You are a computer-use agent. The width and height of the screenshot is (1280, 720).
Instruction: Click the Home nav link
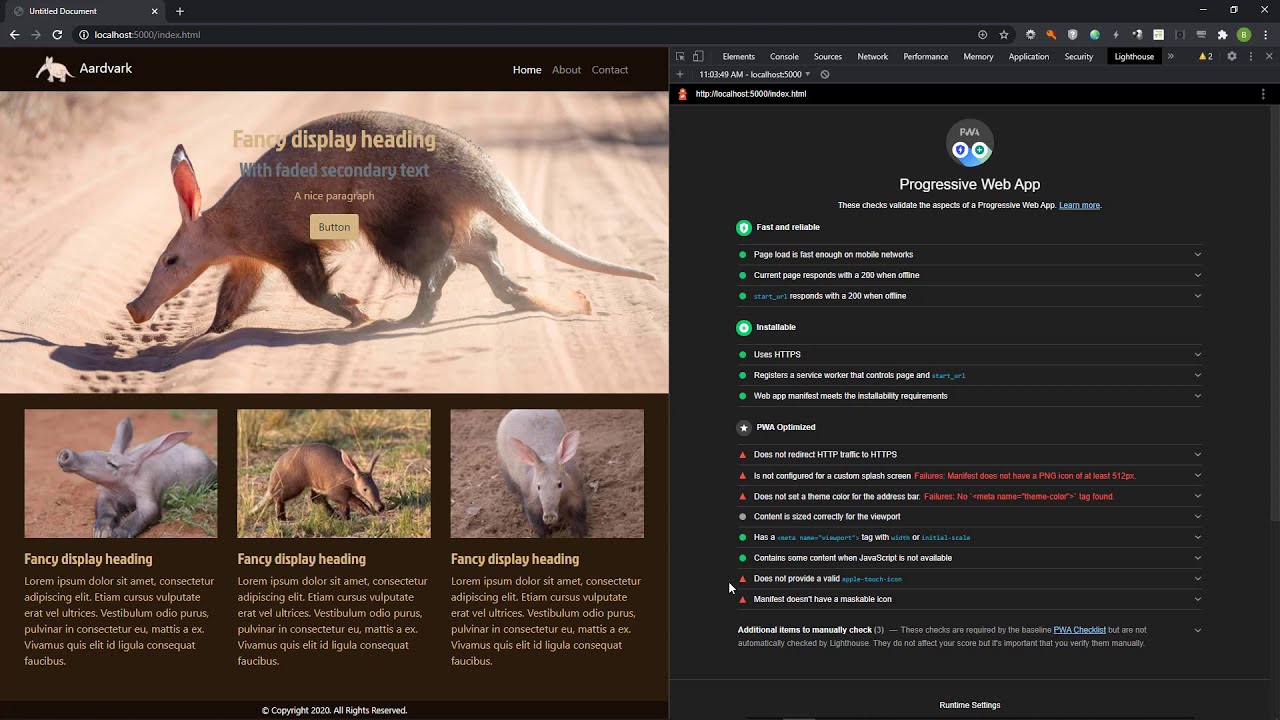527,70
